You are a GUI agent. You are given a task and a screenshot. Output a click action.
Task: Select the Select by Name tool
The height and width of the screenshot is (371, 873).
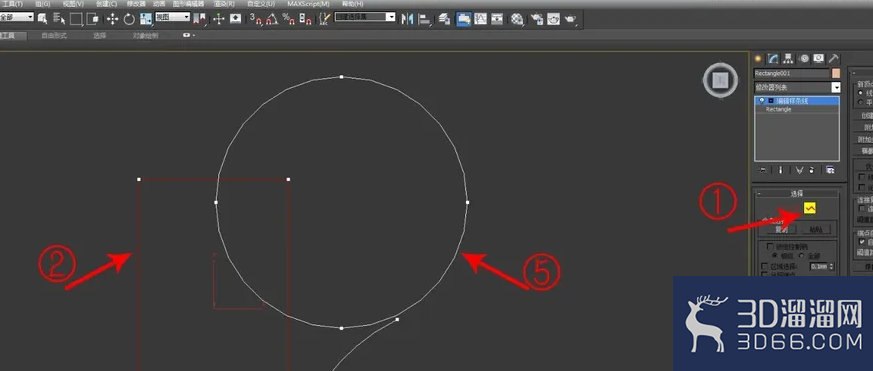click(59, 18)
